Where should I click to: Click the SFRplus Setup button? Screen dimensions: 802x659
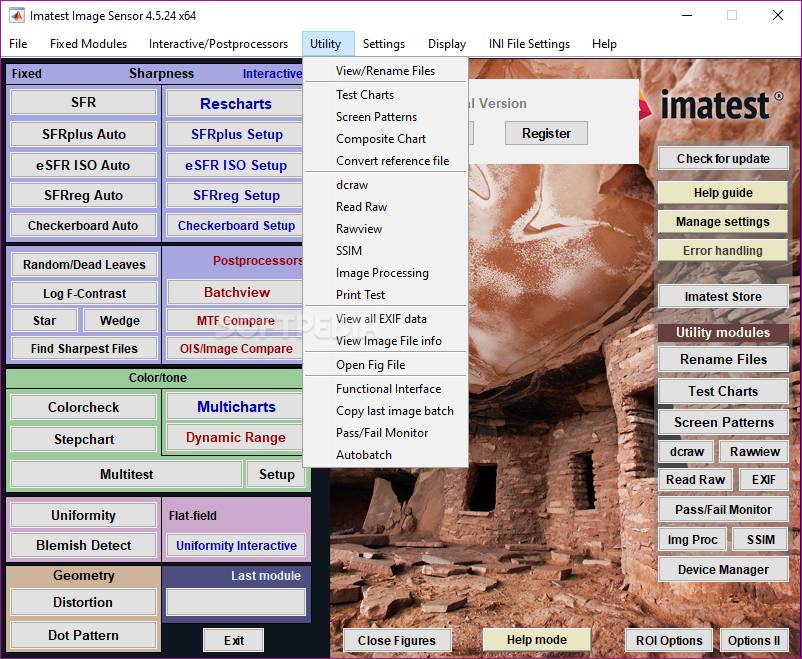(x=236, y=135)
